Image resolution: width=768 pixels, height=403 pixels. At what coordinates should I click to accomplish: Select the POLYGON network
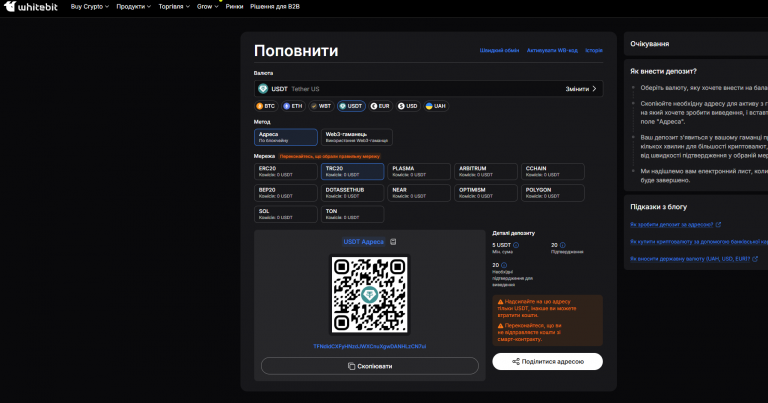(552, 193)
